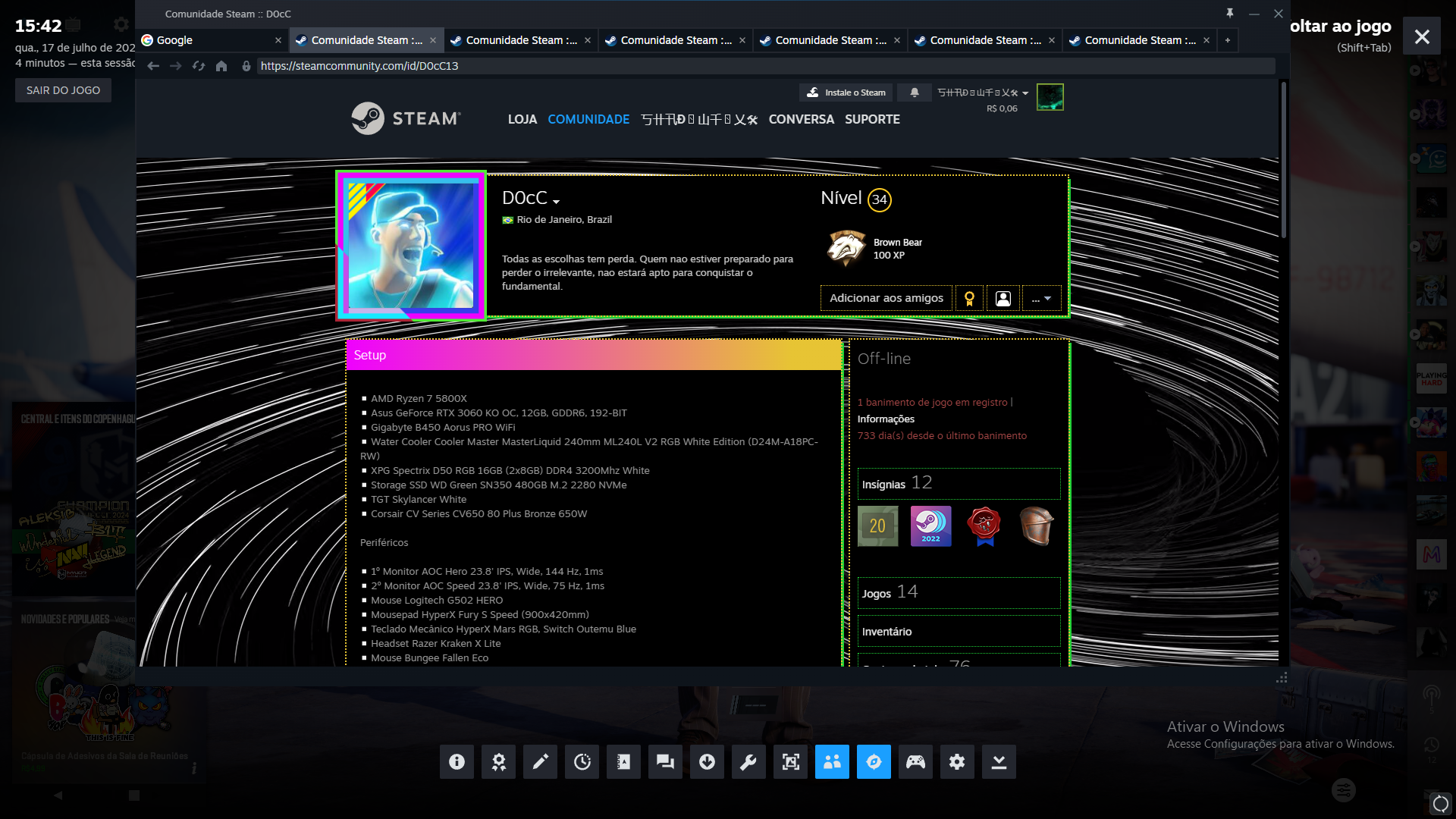Viewport: 1456px width, 819px height.
Task: Expand the DOcC name history dropdown
Action: [x=556, y=201]
